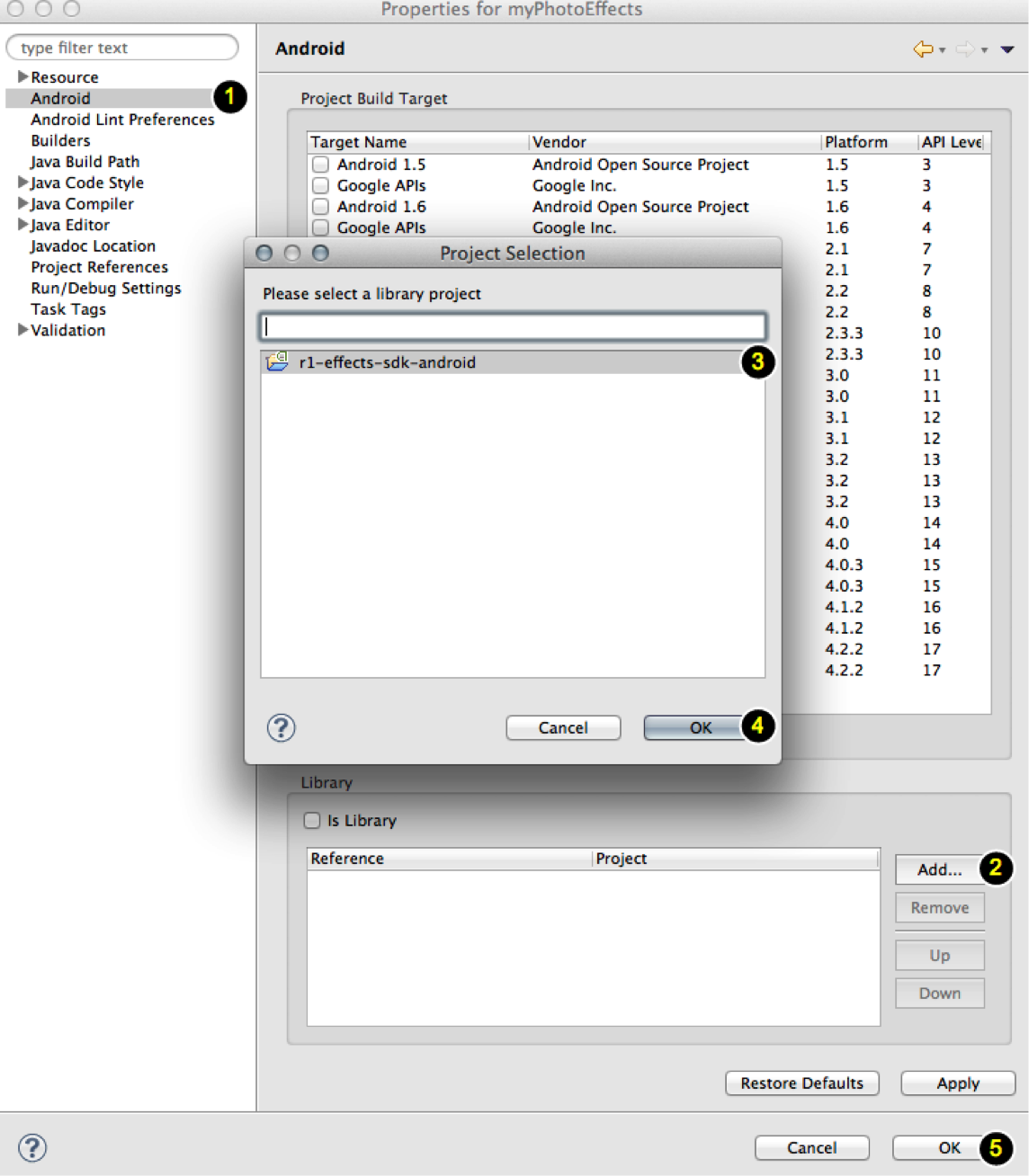The width and height of the screenshot is (1029, 1176).
Task: Select Android Lint Preferences
Action: tap(122, 120)
